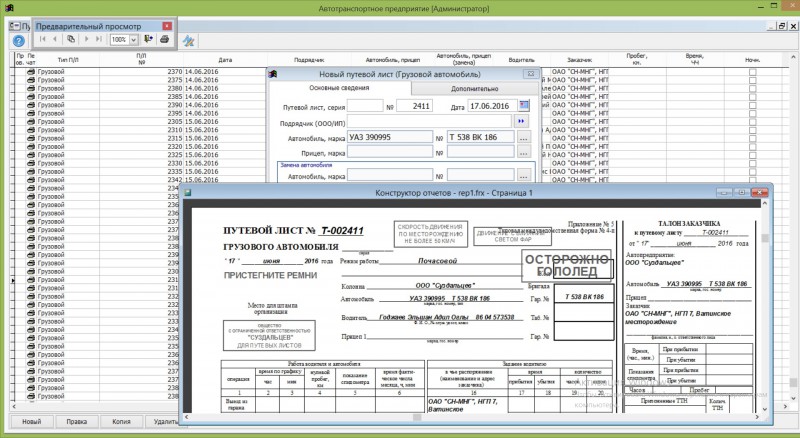
Task: Click report designer window icon in title bar
Action: (188, 192)
